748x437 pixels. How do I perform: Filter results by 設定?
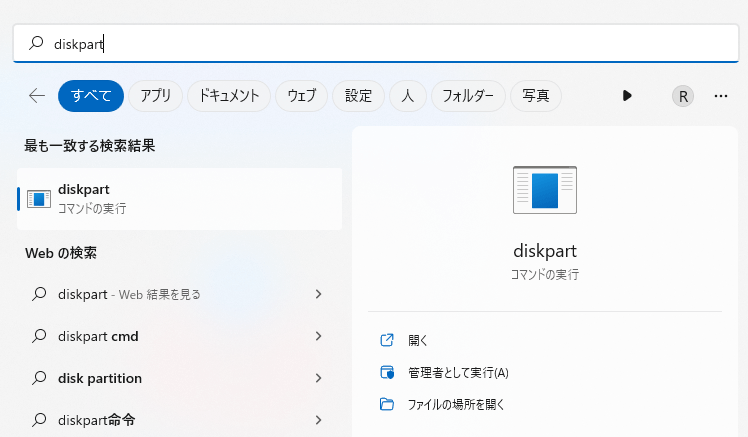coord(358,96)
